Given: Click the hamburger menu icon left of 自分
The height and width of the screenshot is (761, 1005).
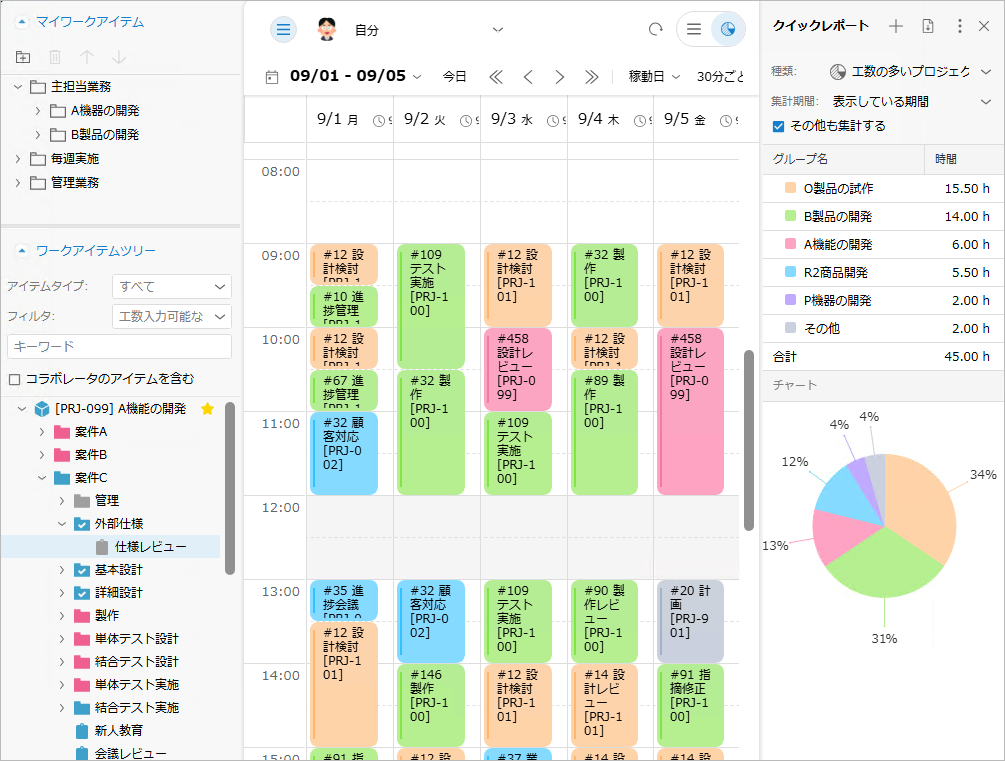Looking at the screenshot, I should [284, 30].
